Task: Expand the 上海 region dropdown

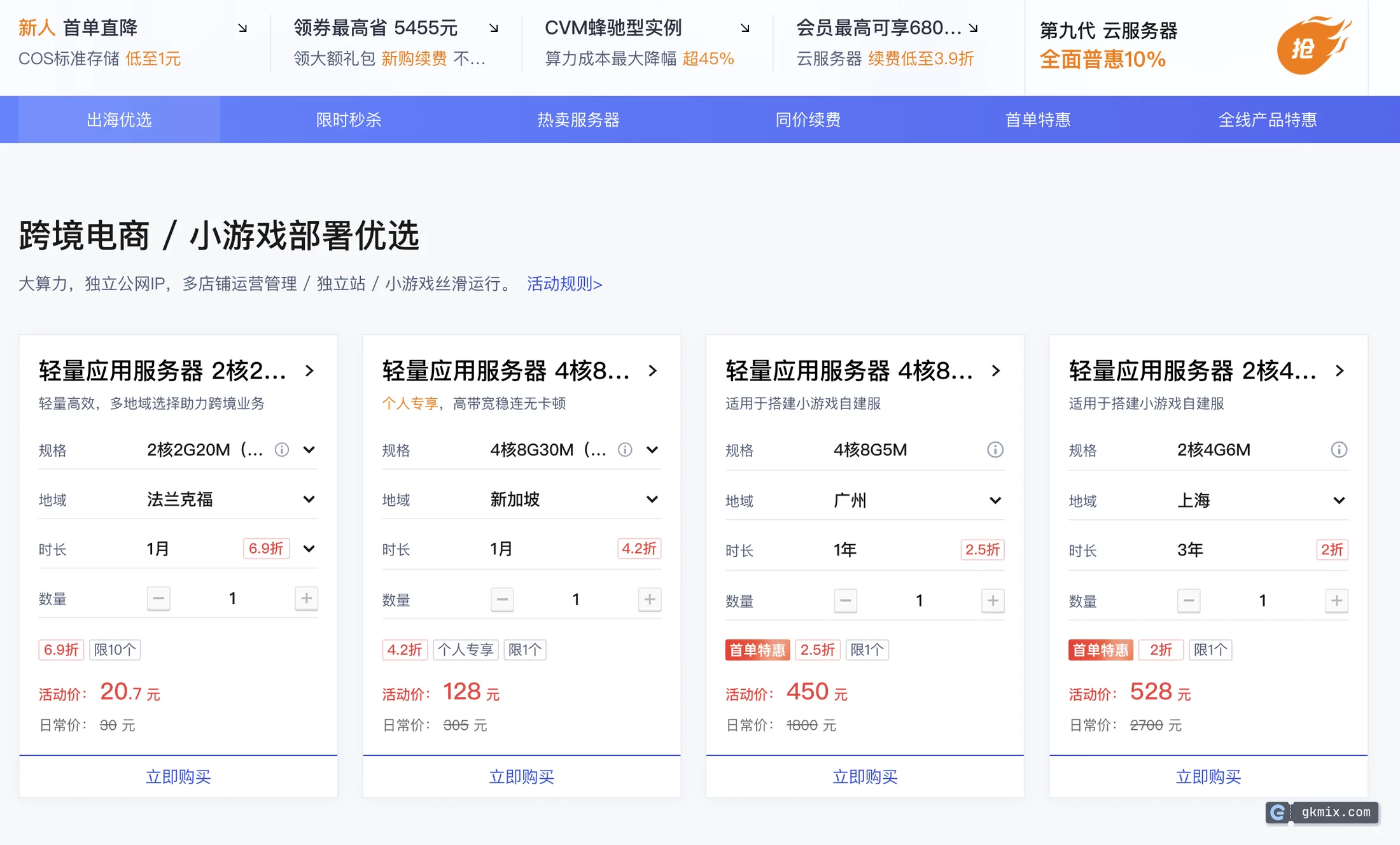Action: (x=1339, y=501)
